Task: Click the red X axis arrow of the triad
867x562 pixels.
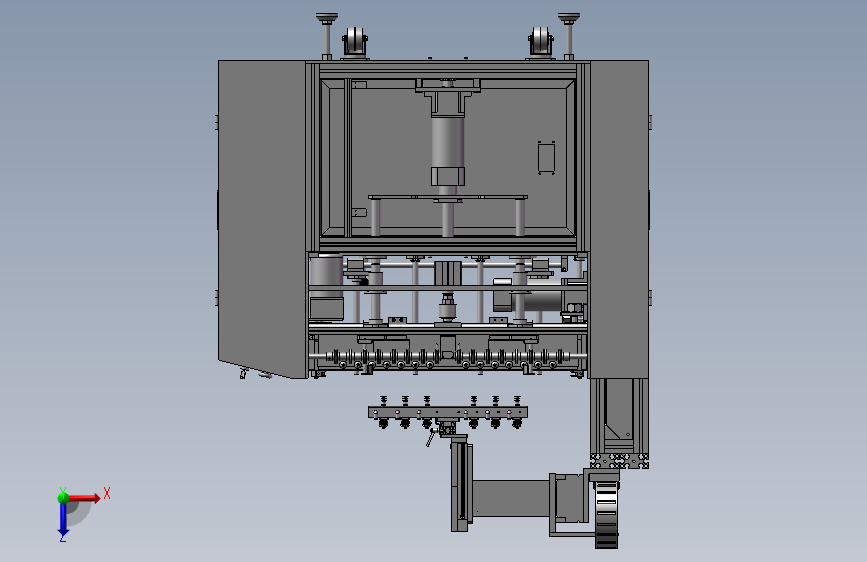Action: point(85,498)
